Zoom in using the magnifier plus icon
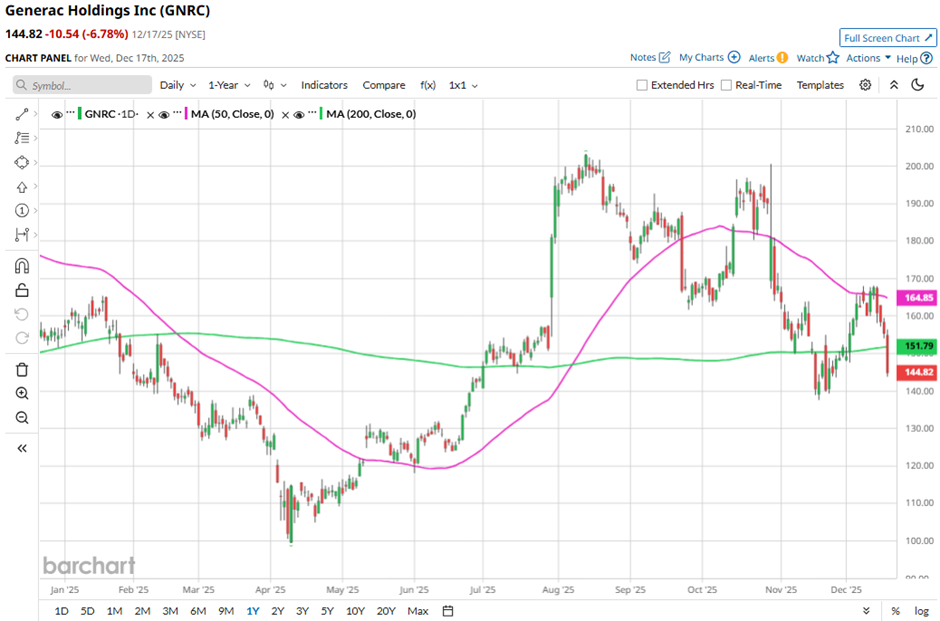The image size is (940, 621). click(22, 394)
